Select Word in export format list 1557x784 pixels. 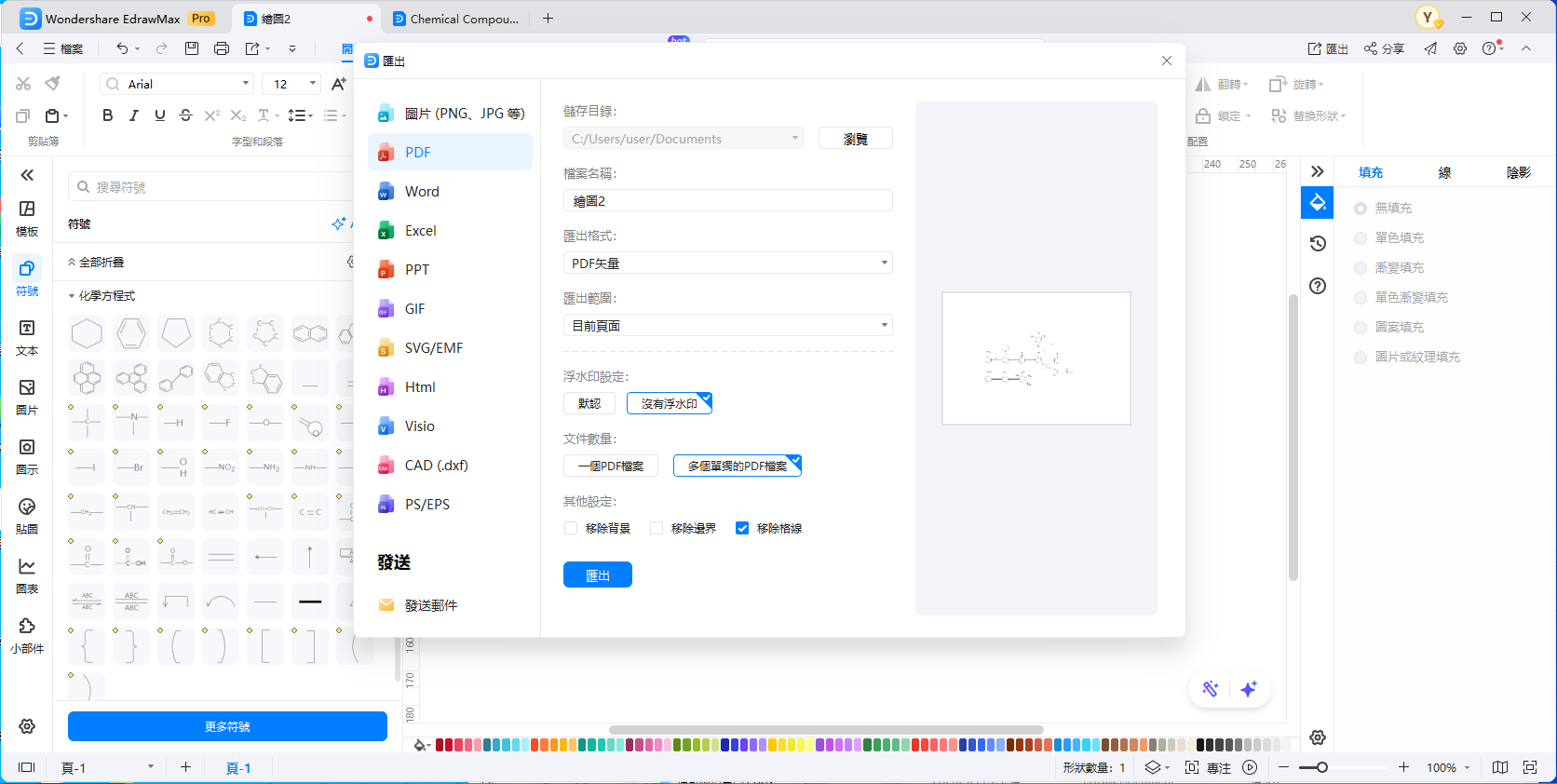tap(422, 192)
